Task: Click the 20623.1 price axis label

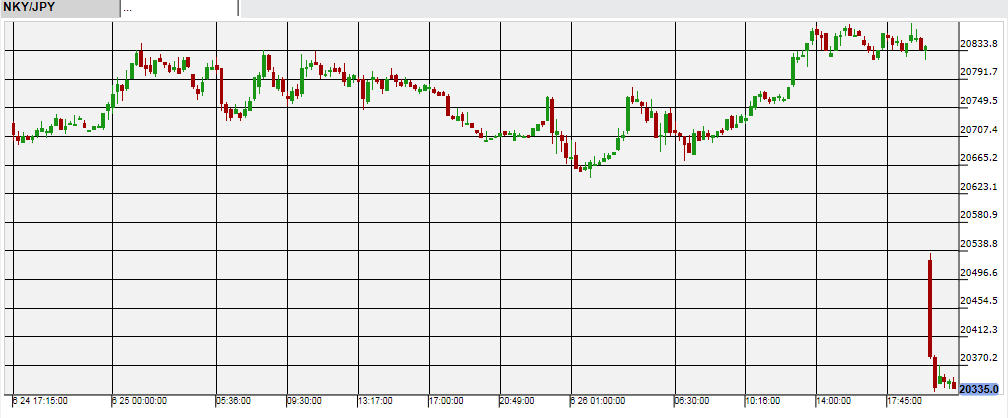Action: [980, 187]
